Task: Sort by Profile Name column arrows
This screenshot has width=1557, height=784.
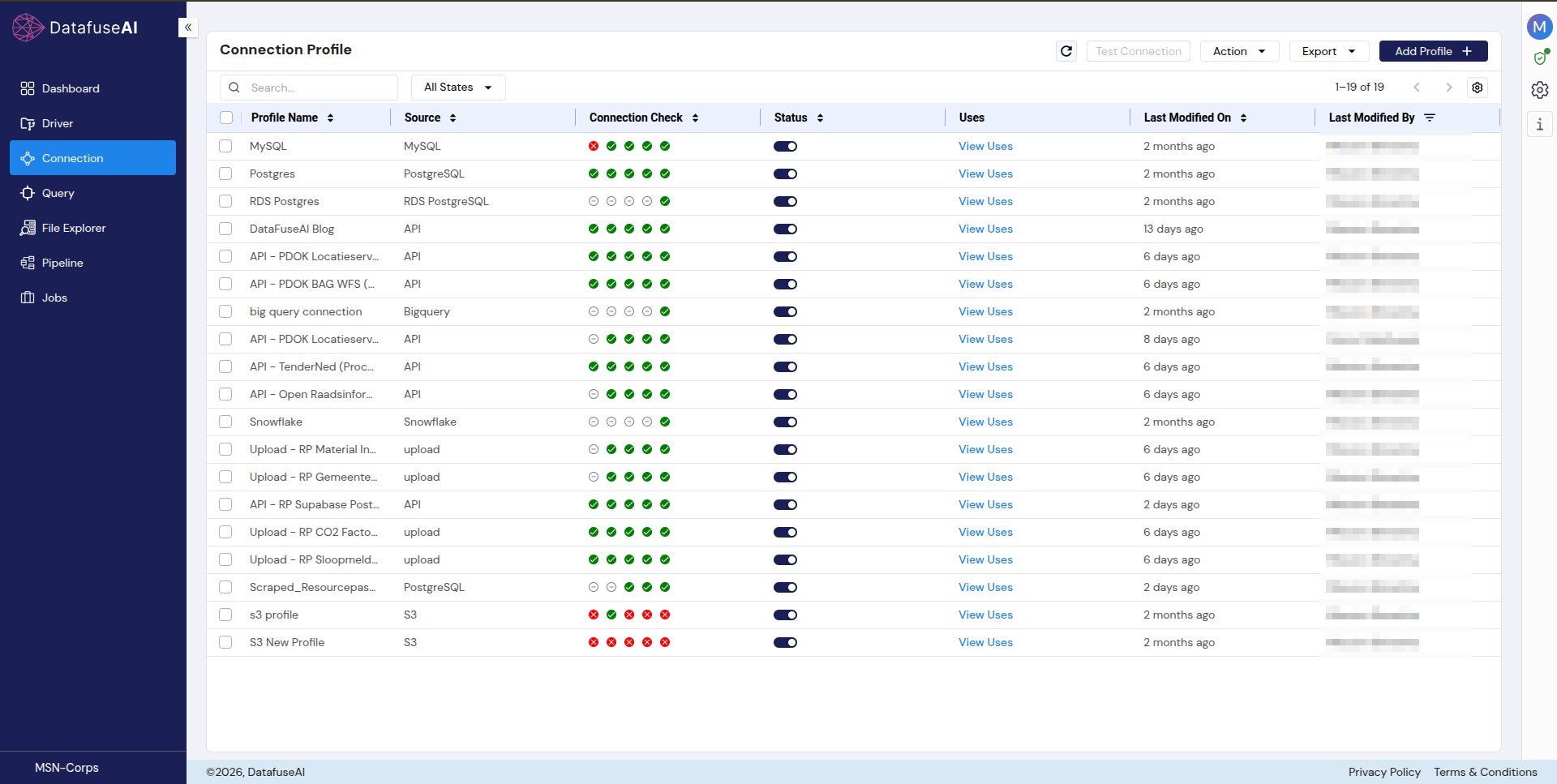Action: click(331, 118)
